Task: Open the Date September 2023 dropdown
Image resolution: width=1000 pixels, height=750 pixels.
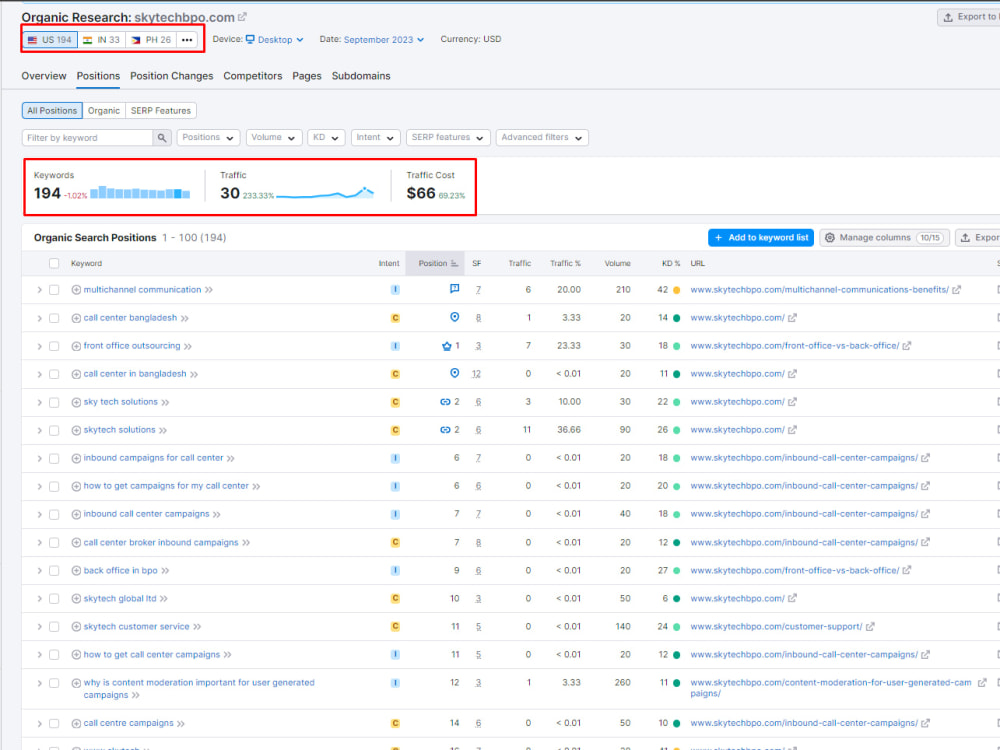Action: 384,40
